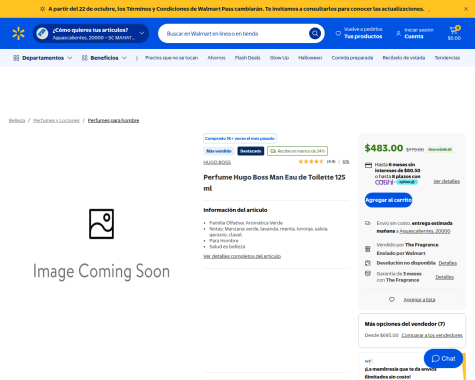Image resolution: width=475 pixels, height=380 pixels.
Task: Go to Perfumes para hombre breadcrumb
Action: [x=113, y=120]
